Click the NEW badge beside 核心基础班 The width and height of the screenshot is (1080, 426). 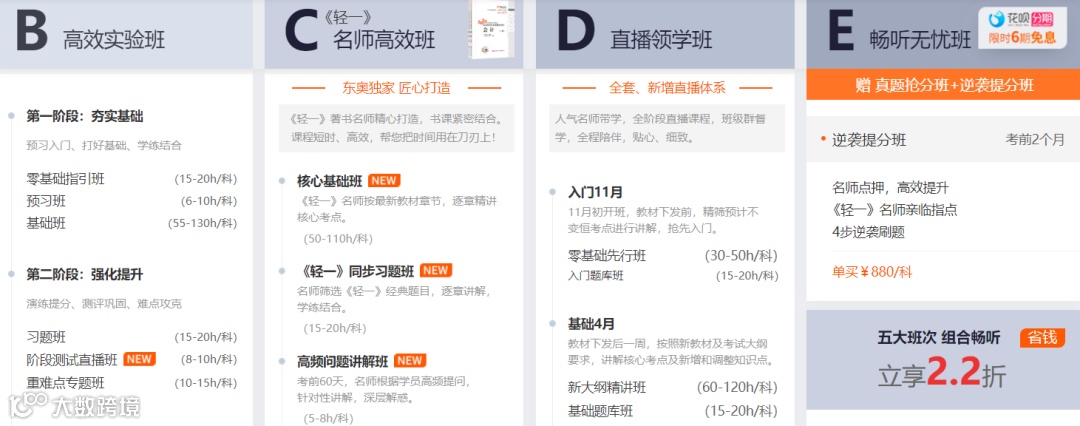tap(384, 181)
